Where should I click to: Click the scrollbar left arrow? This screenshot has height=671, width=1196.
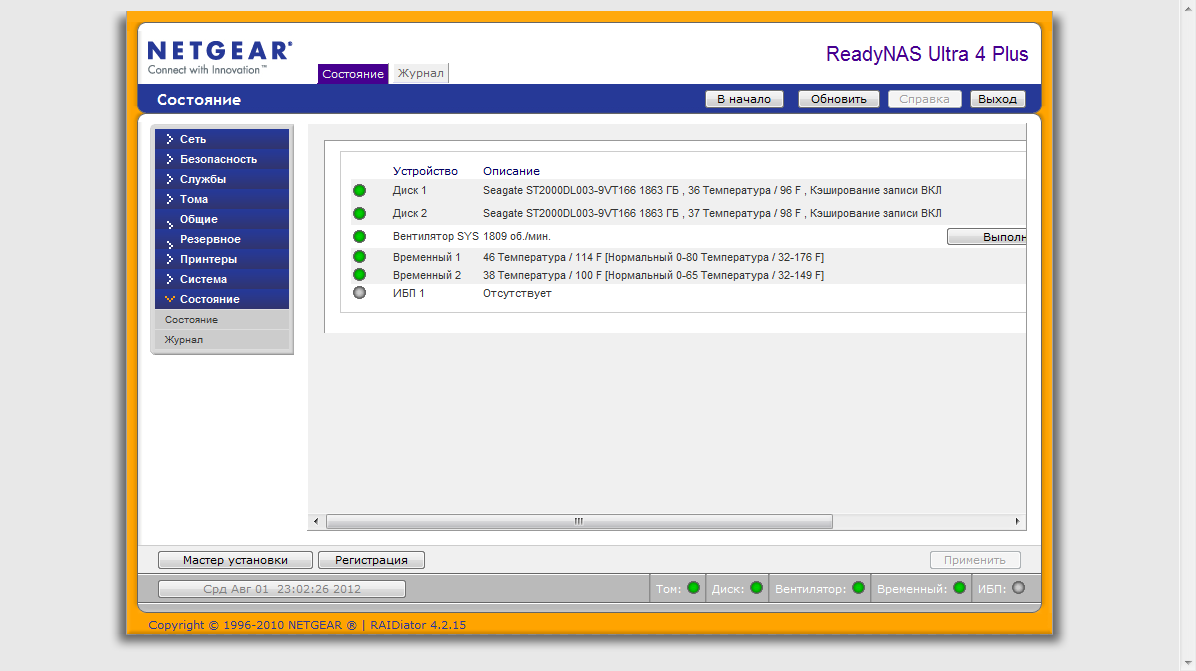click(316, 522)
